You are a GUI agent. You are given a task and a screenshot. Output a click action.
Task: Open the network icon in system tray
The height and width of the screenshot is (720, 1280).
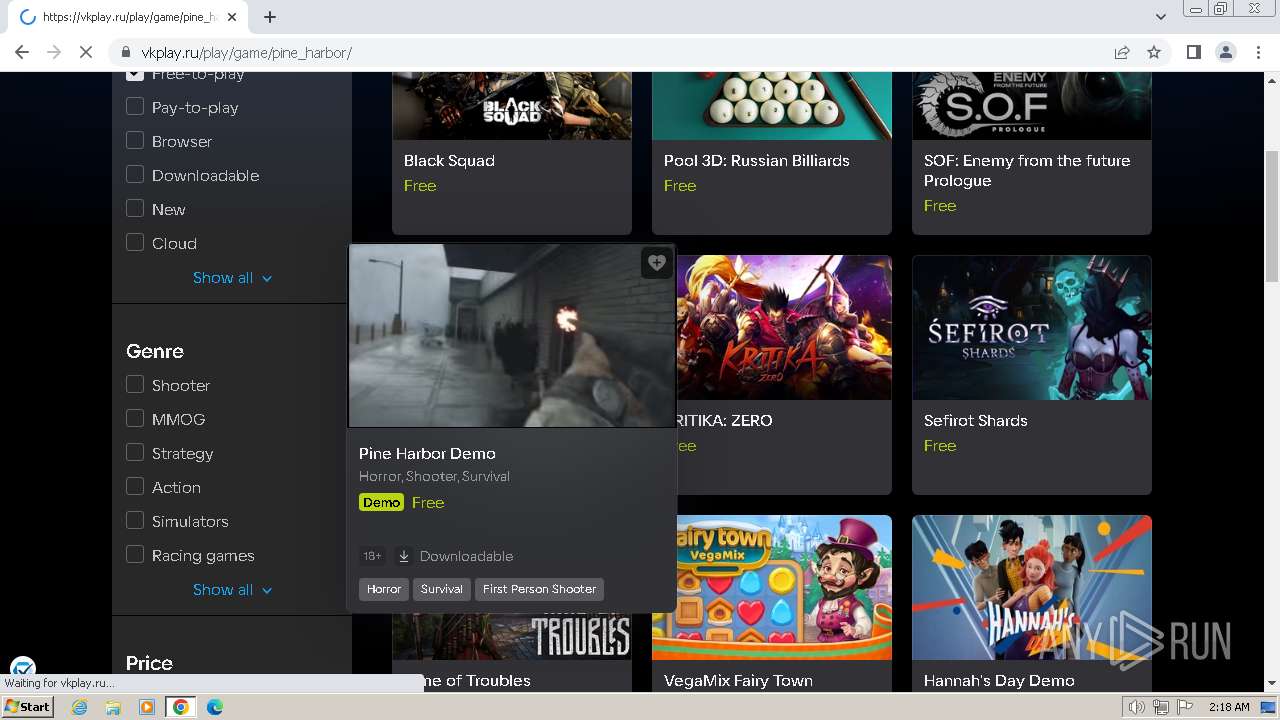click(1161, 707)
